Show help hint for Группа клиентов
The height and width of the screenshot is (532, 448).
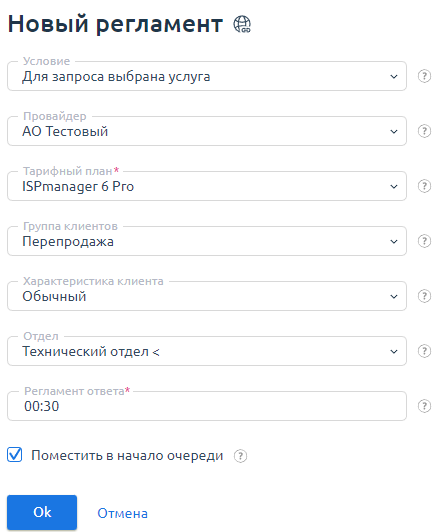point(424,241)
